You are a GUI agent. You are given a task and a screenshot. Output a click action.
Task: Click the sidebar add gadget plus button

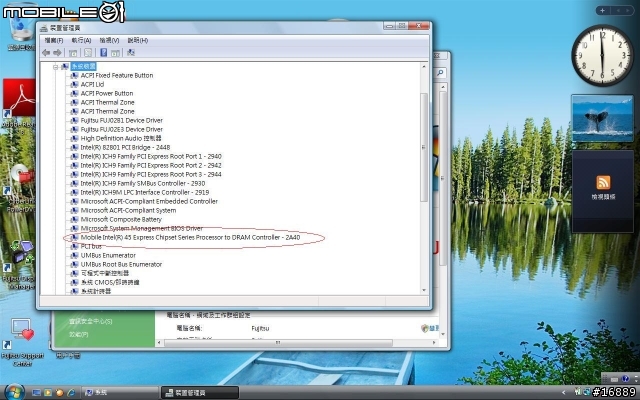pos(602,11)
